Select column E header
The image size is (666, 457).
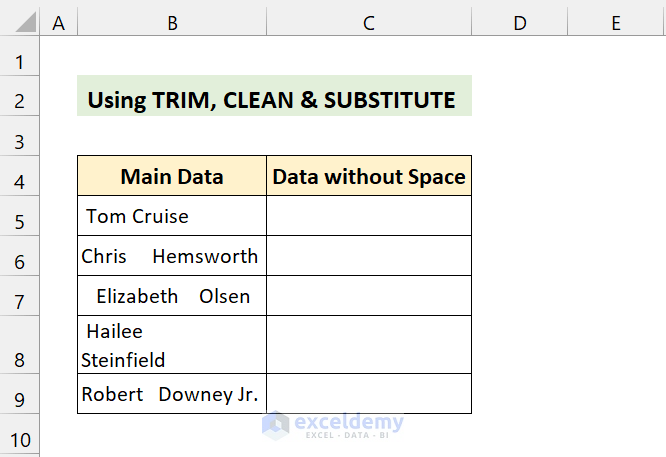click(x=615, y=23)
